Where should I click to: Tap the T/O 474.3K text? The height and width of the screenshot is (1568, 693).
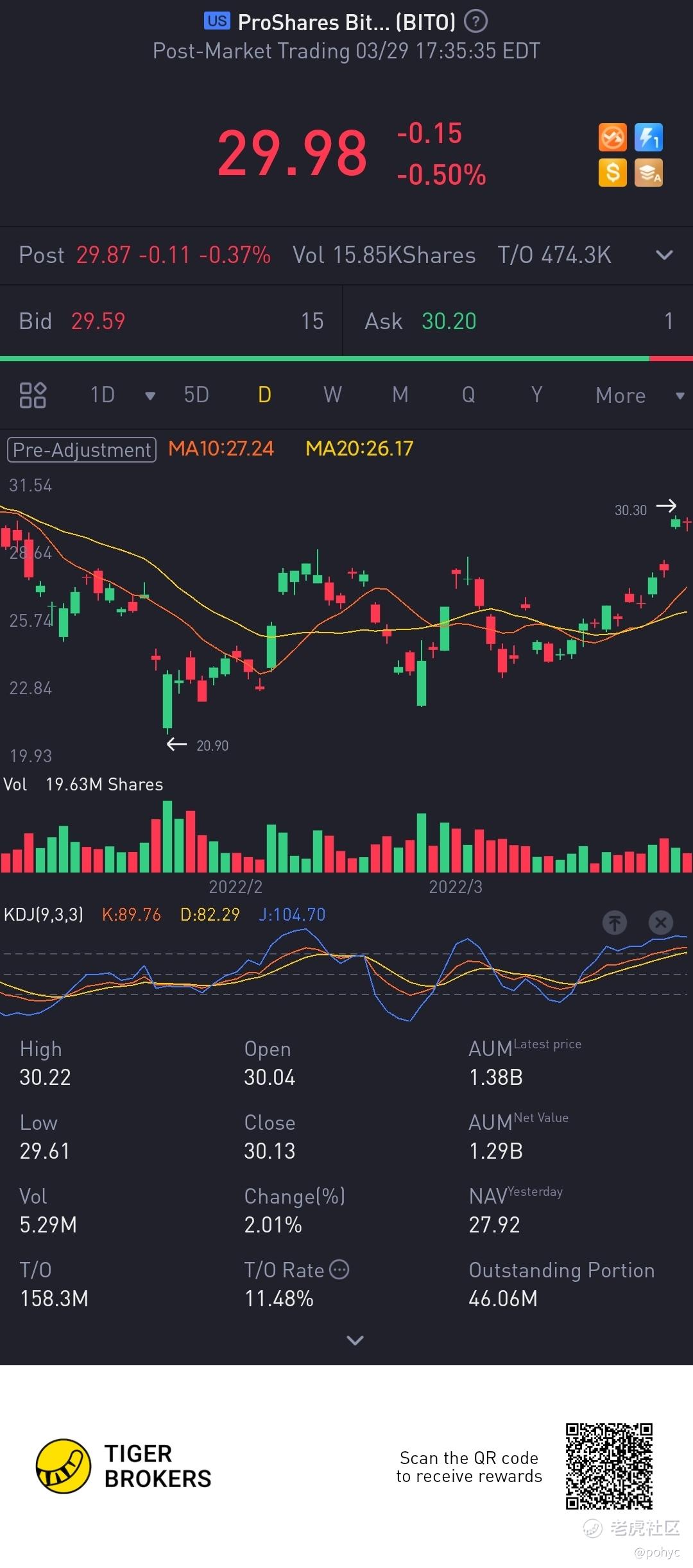pyautogui.click(x=554, y=255)
